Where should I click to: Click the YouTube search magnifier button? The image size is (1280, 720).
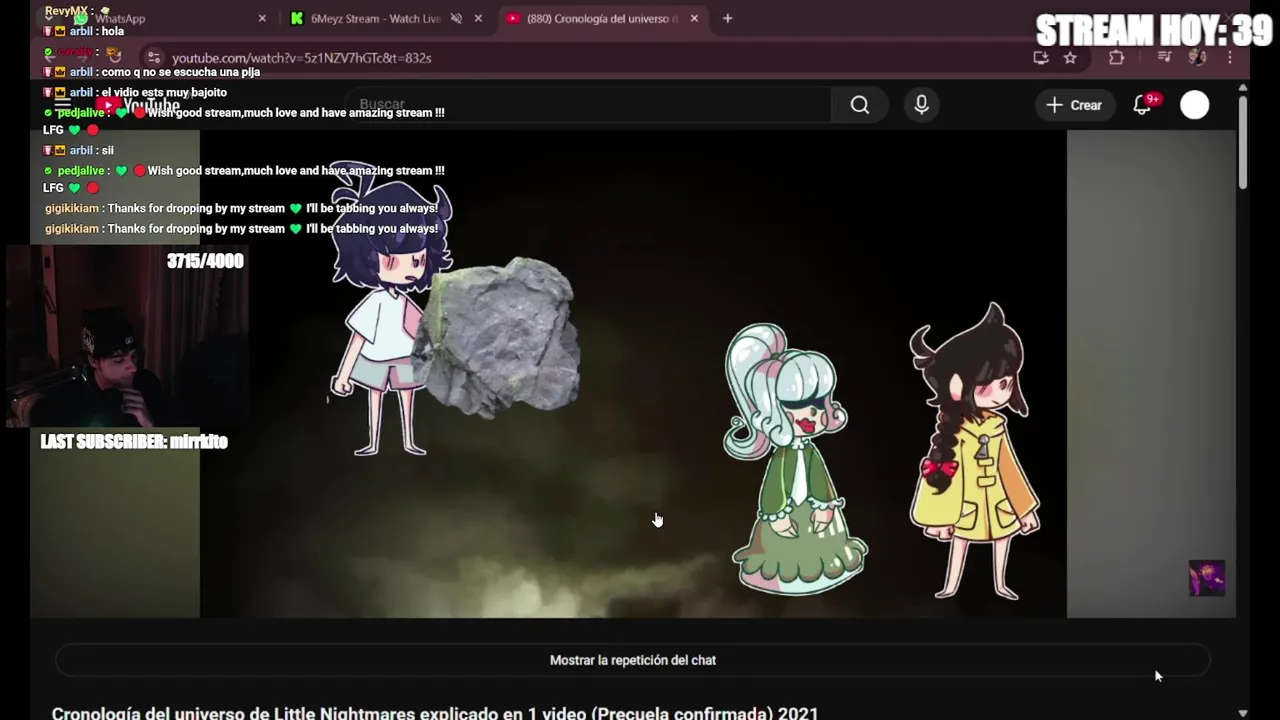click(x=860, y=105)
